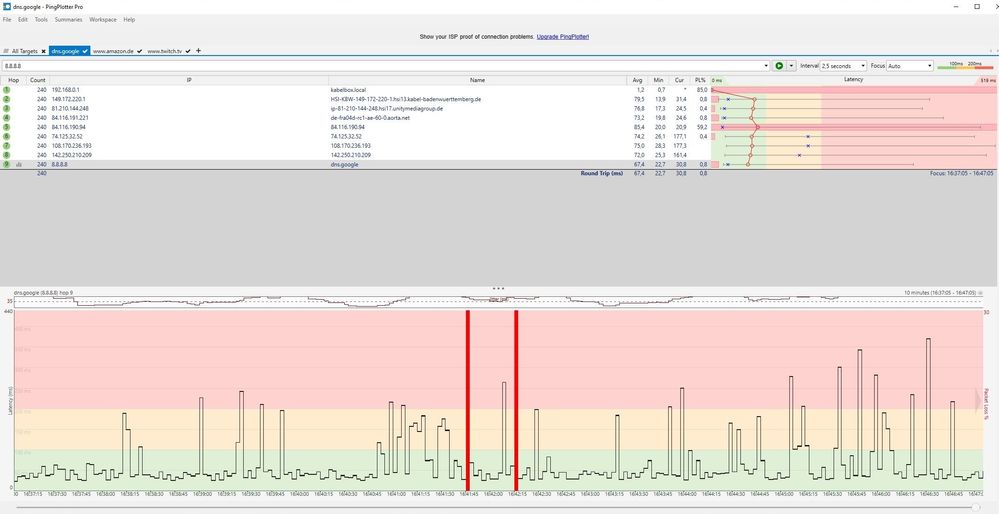Image resolution: width=999 pixels, height=514 pixels.
Task: Click the hop 2 green circle icon
Action: [6, 99]
